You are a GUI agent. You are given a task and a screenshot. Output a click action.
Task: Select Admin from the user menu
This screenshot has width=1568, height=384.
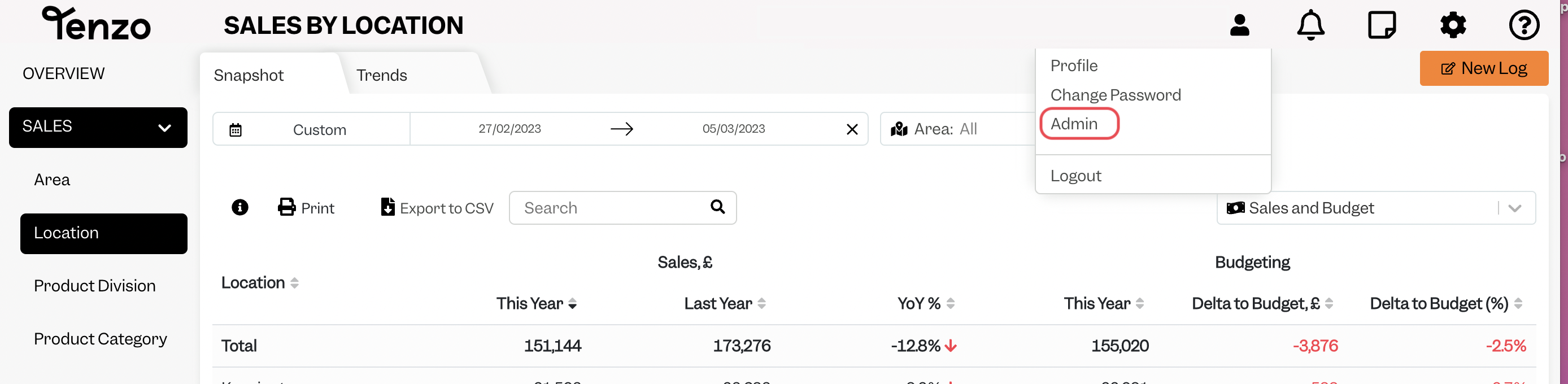pos(1074,124)
